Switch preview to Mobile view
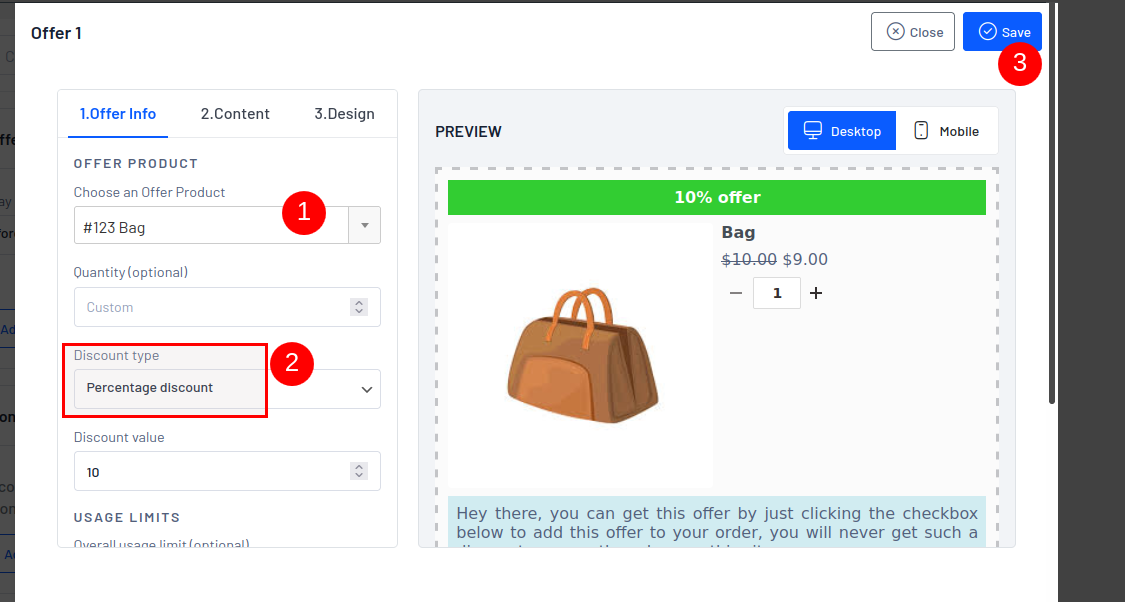Screen dimensions: 1125x602 946,131
